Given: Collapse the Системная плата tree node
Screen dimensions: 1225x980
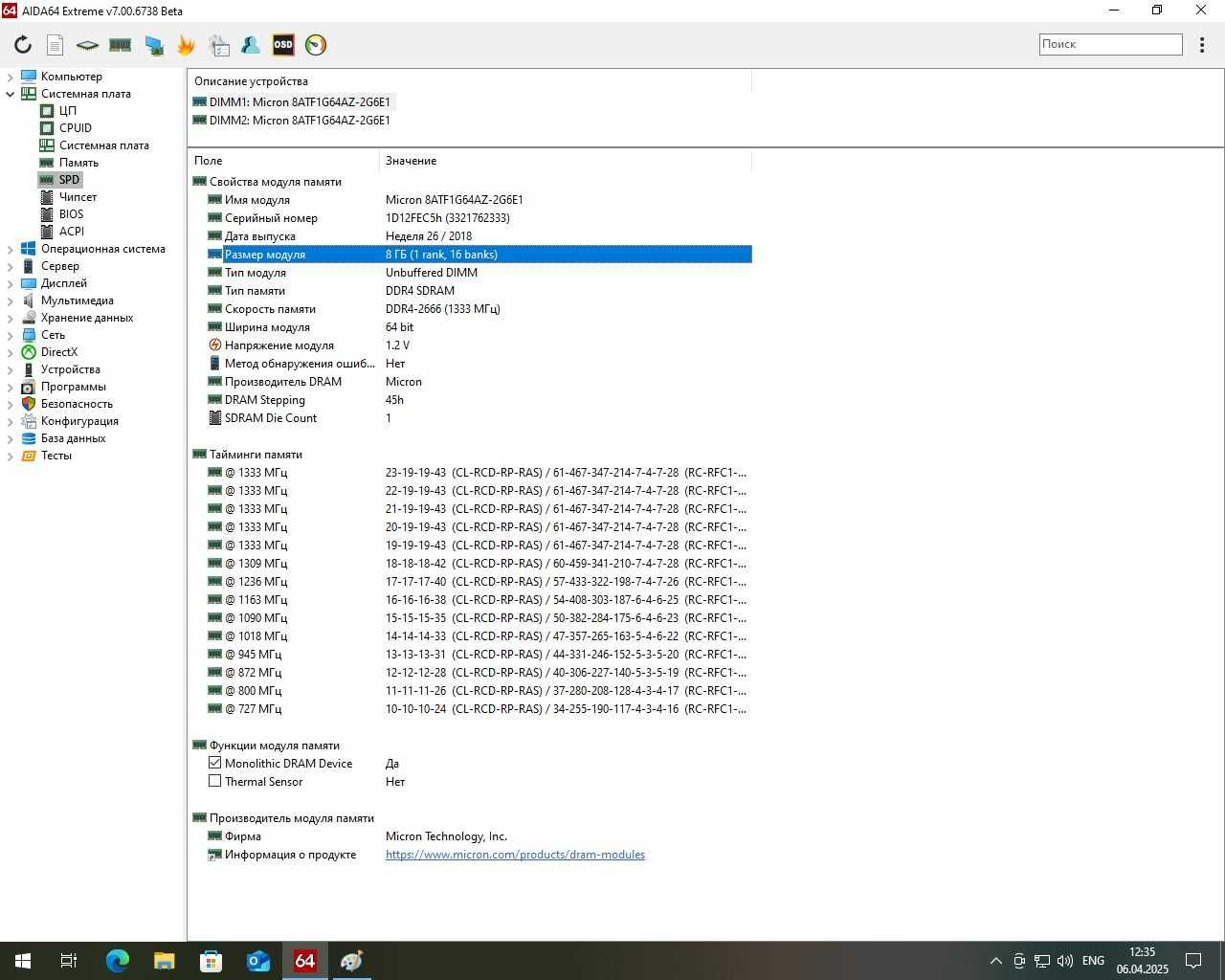Looking at the screenshot, I should (x=11, y=94).
